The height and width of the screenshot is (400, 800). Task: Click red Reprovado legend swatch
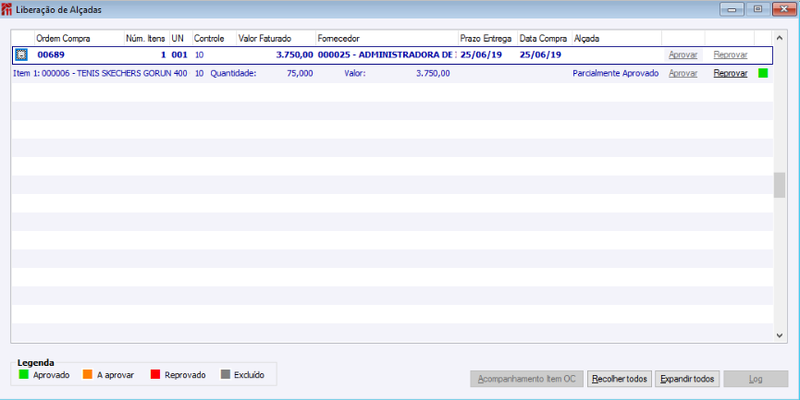pos(156,374)
